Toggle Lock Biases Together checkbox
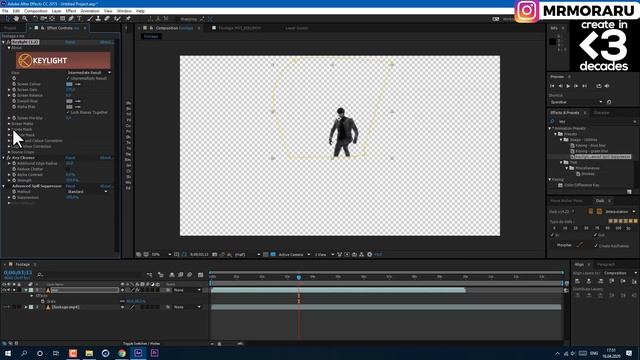 pyautogui.click(x=68, y=112)
